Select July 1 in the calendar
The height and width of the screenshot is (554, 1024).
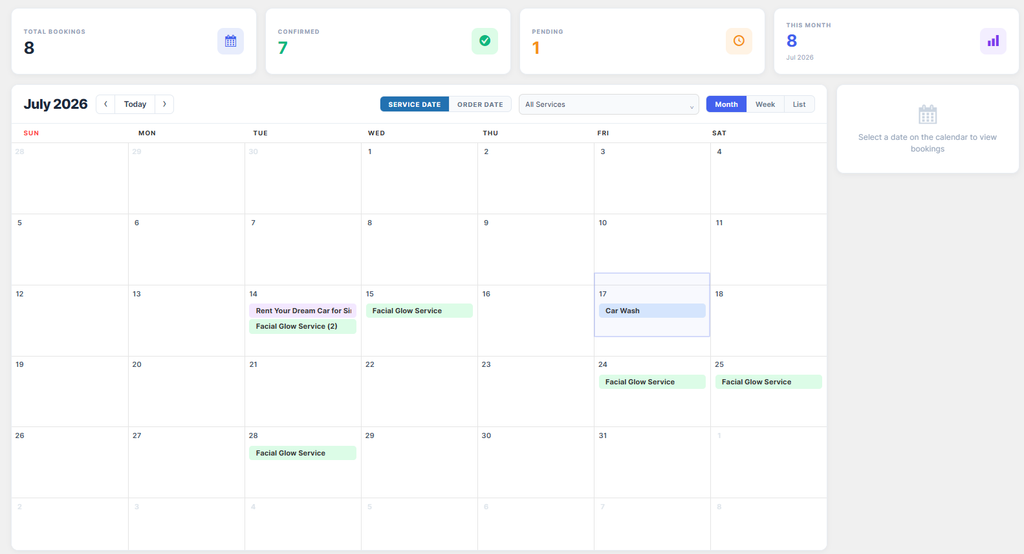pos(419,178)
